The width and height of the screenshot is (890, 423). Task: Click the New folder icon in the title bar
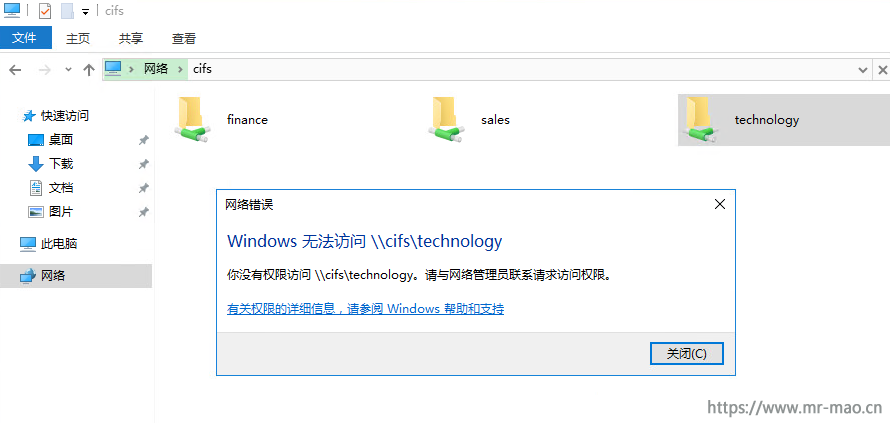(x=68, y=11)
